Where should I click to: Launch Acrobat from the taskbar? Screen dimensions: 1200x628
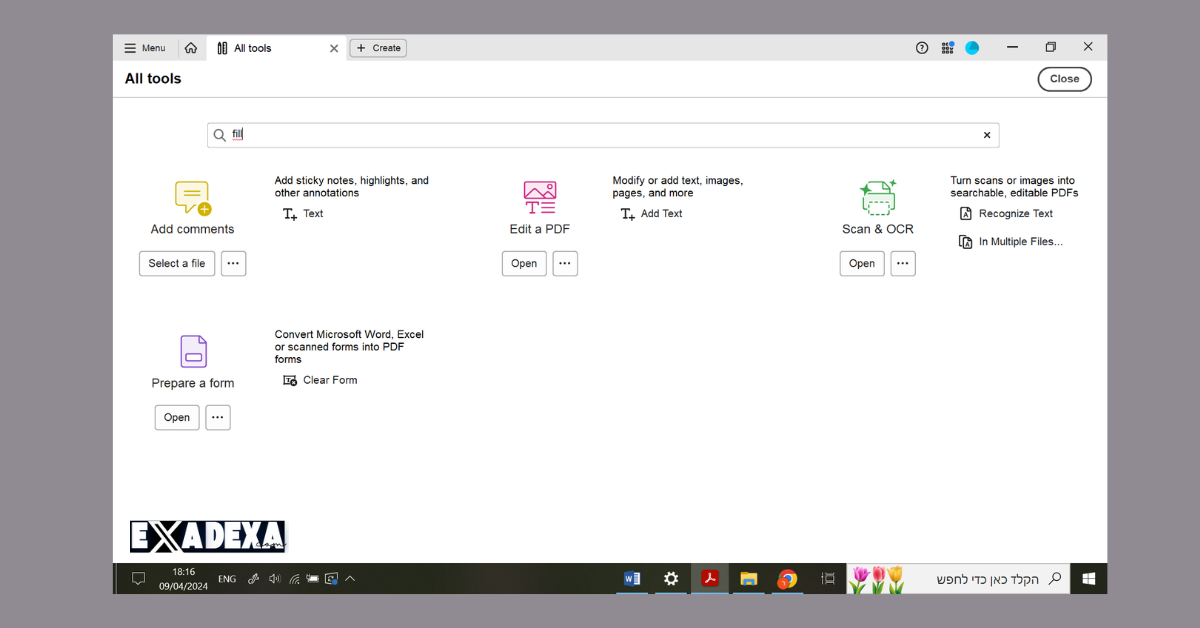(x=709, y=578)
